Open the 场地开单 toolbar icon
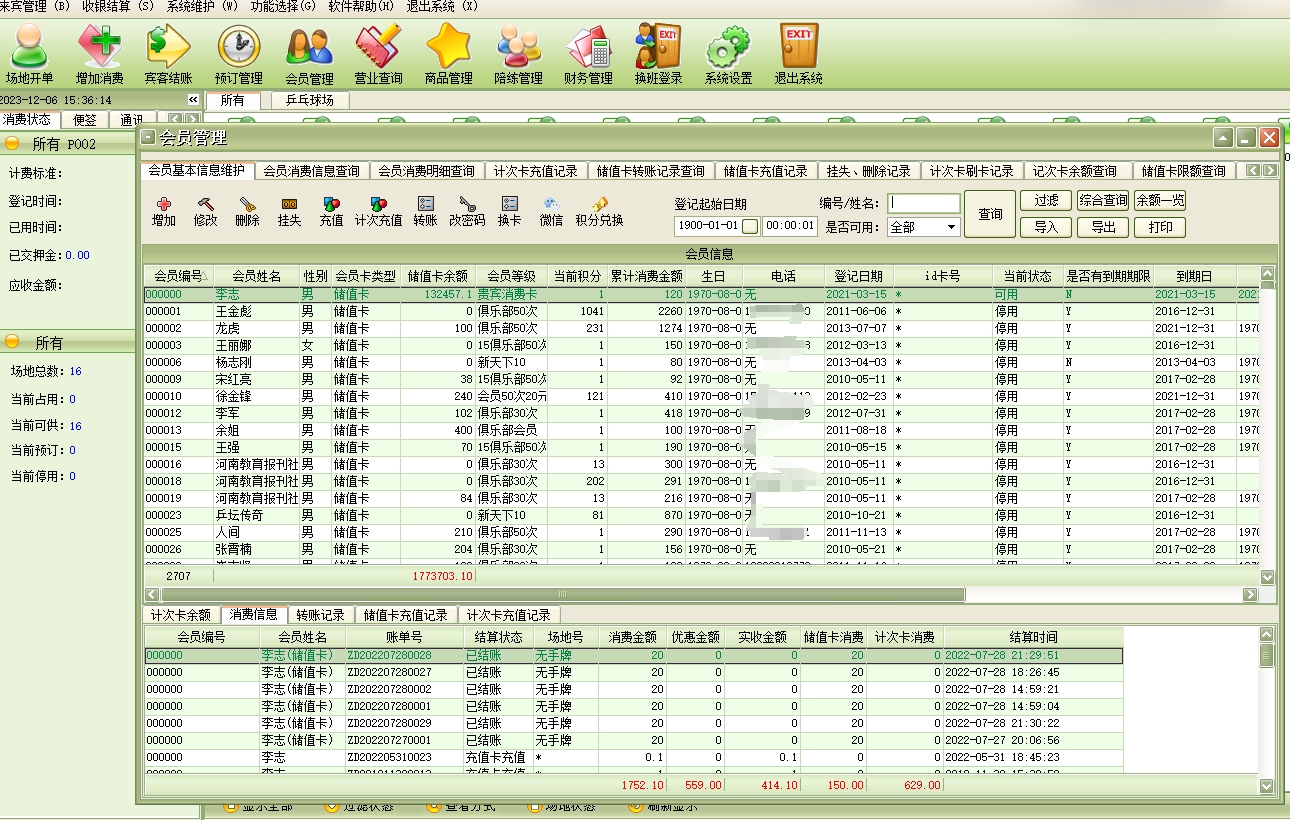Screen dimensions: 1290x820 [29, 54]
